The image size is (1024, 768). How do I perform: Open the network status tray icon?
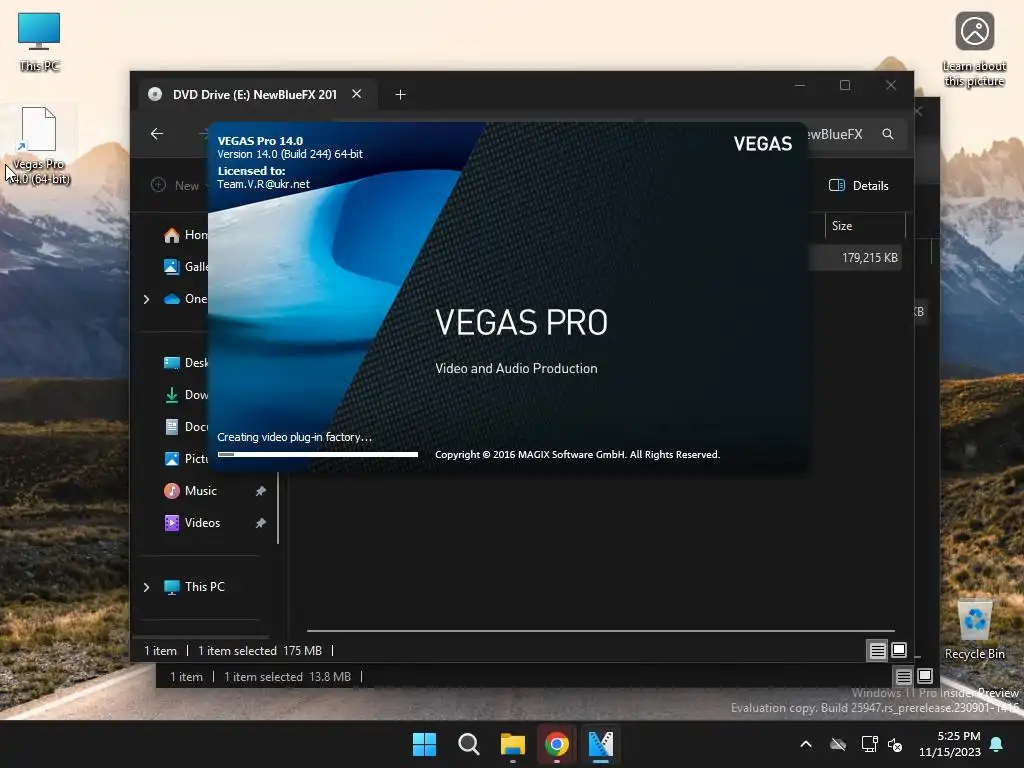click(869, 744)
